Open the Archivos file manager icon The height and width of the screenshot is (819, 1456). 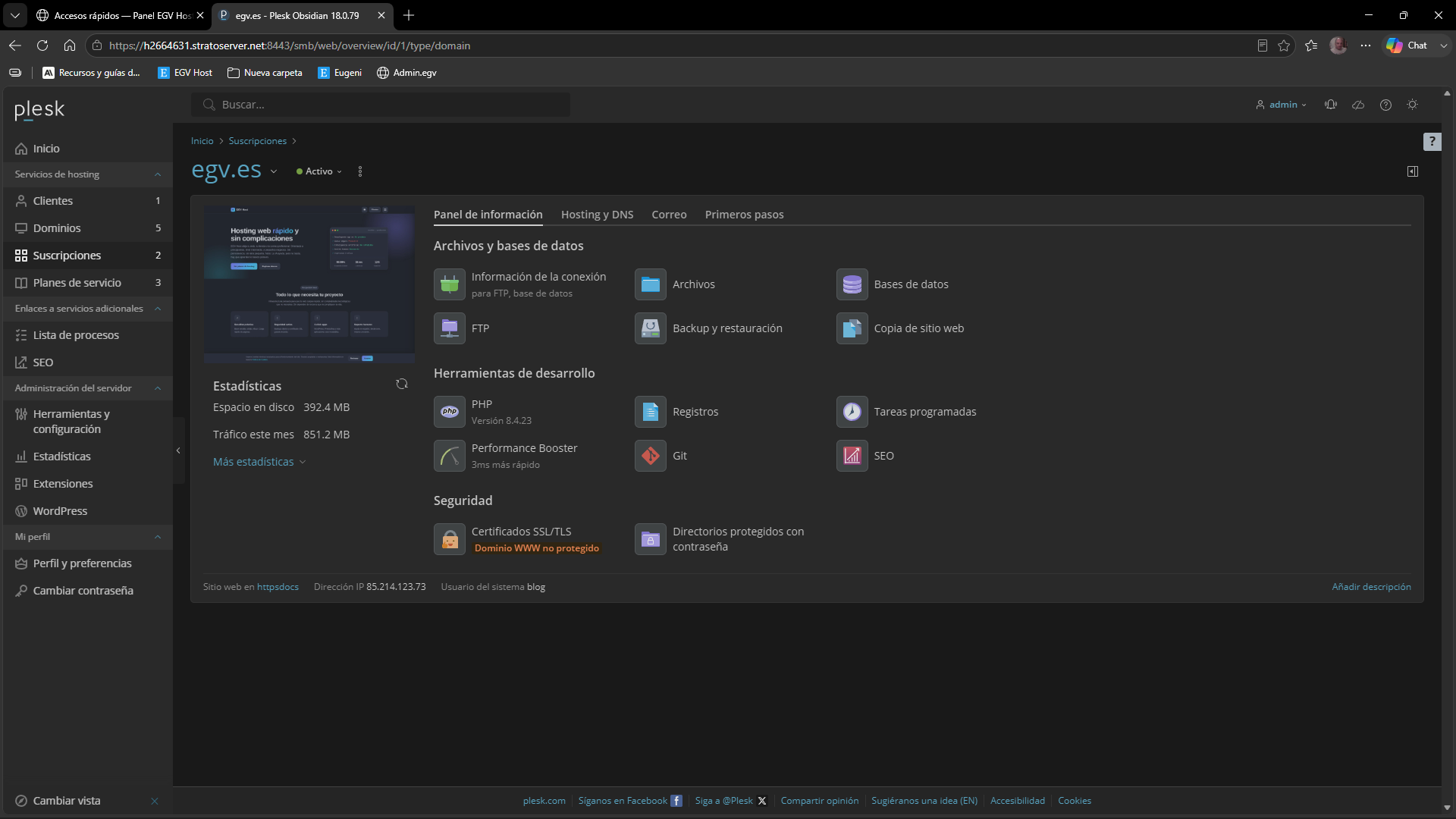(651, 284)
